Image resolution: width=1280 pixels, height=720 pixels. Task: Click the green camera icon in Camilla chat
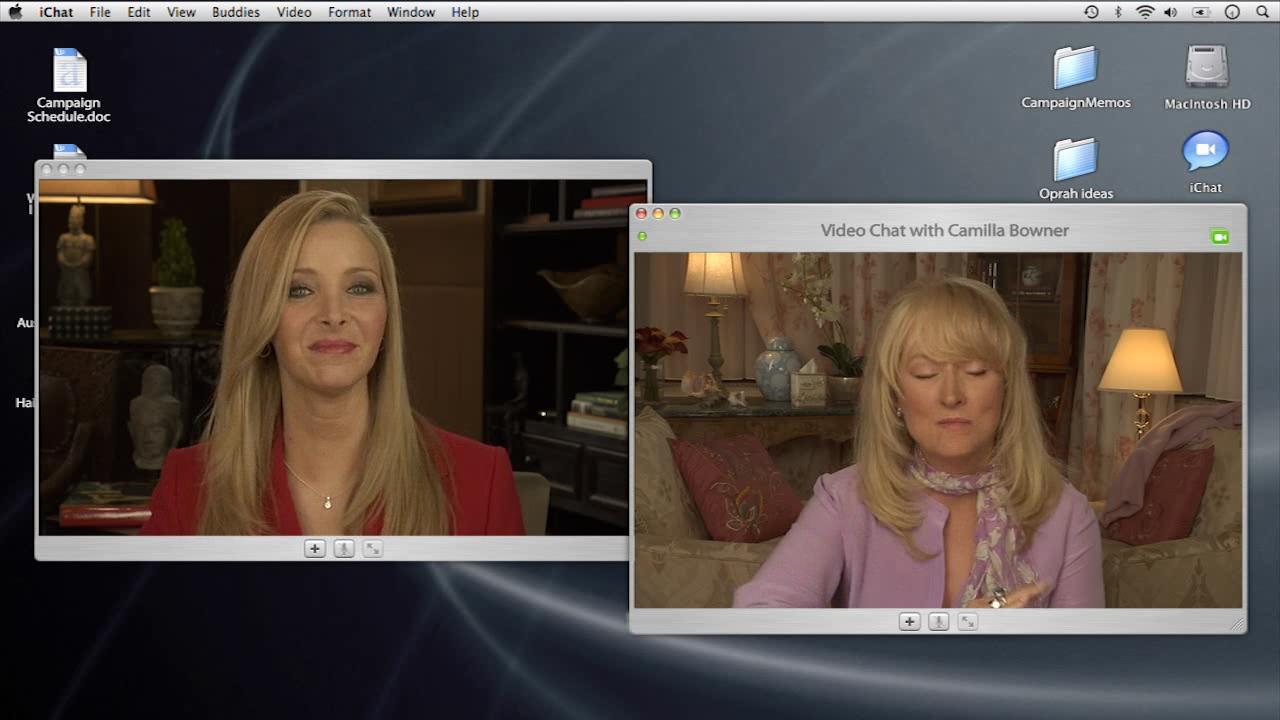click(1219, 237)
